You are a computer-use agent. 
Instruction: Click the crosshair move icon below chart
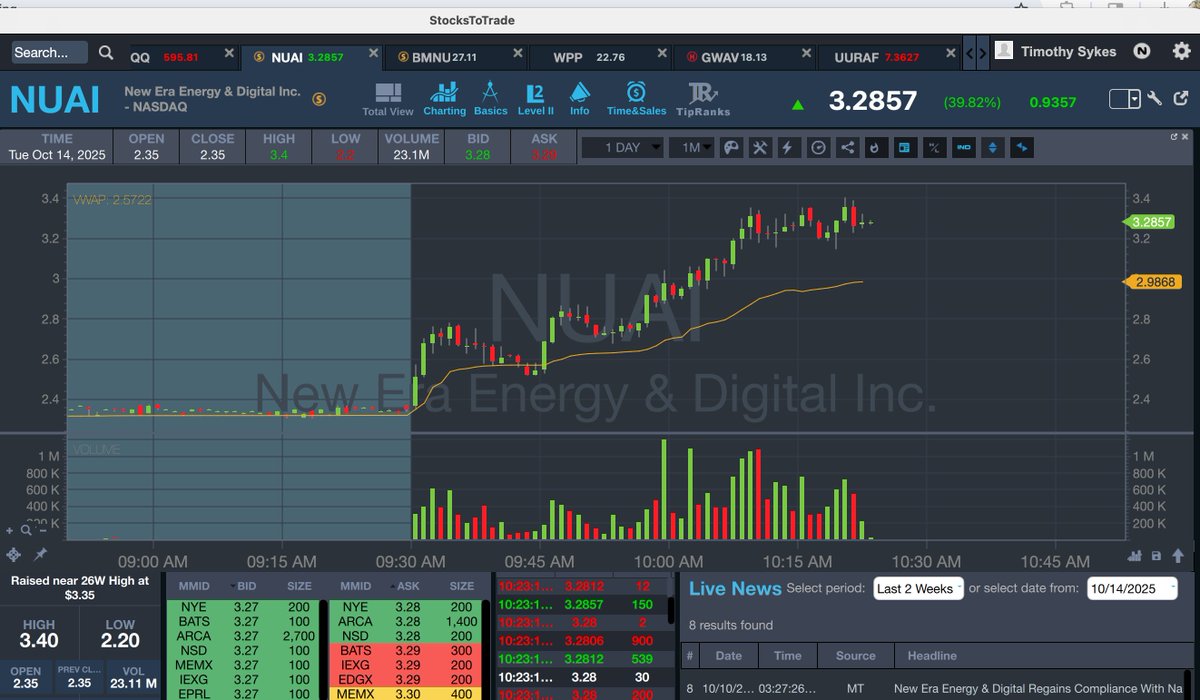pyautogui.click(x=13, y=554)
